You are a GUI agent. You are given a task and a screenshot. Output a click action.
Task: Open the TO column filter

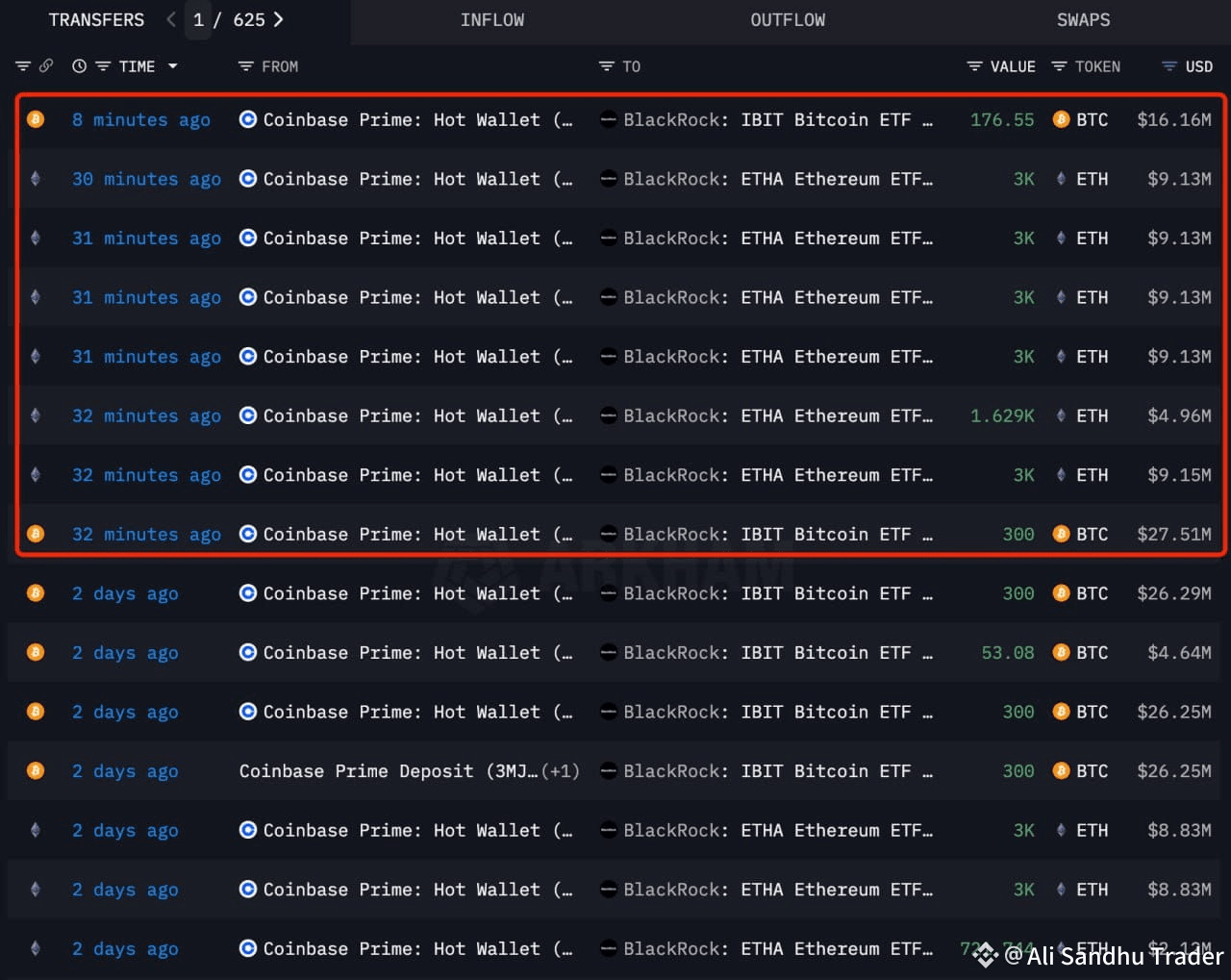tap(606, 66)
